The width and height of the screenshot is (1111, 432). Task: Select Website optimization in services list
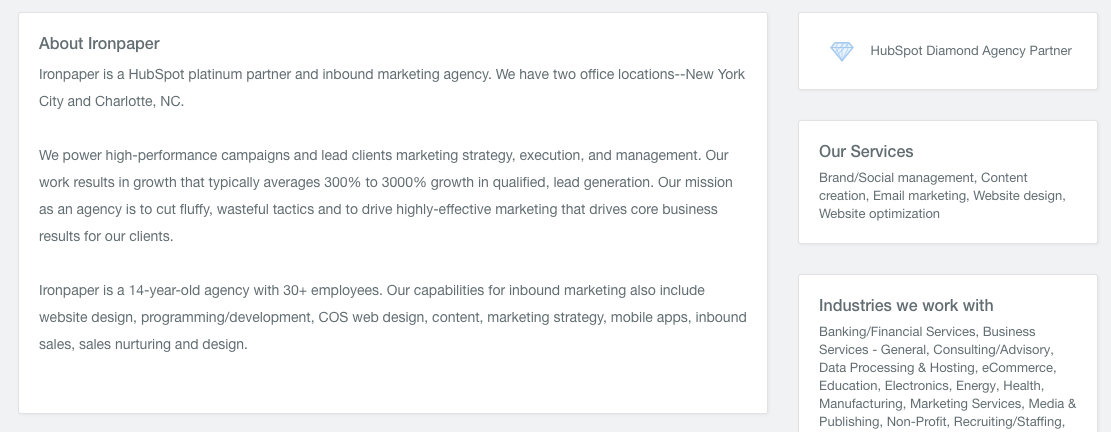879,214
